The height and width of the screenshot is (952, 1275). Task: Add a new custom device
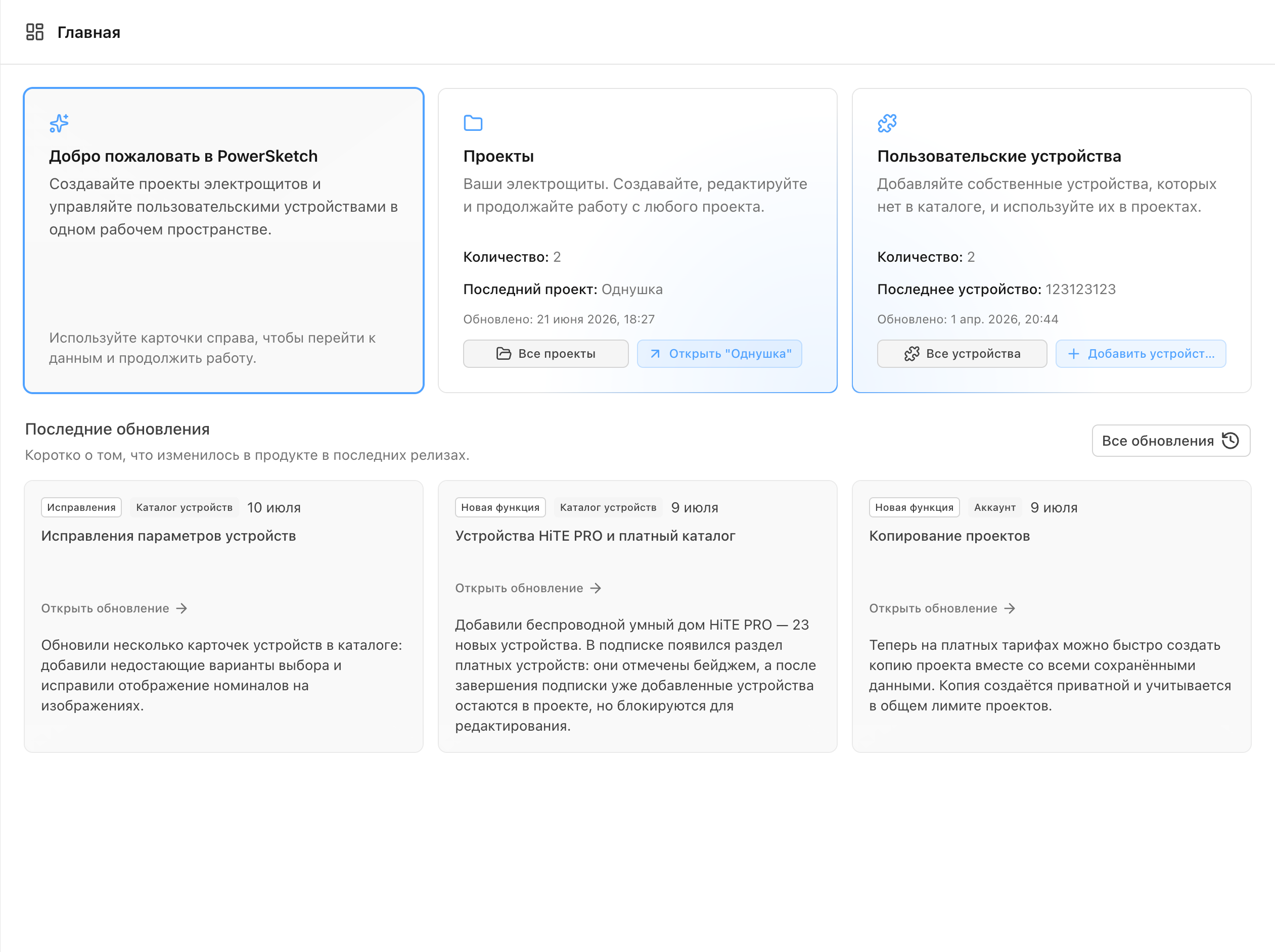point(1140,354)
